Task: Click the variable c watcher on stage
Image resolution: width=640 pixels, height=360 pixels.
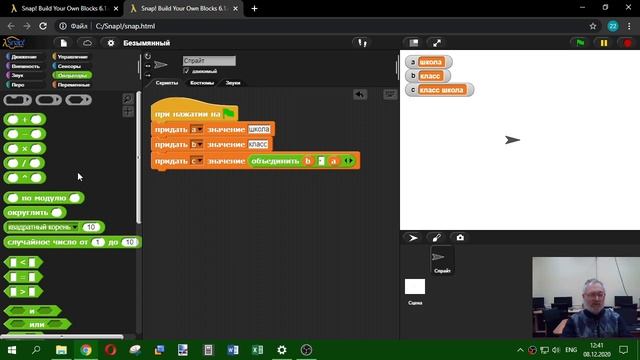Action: coord(440,90)
